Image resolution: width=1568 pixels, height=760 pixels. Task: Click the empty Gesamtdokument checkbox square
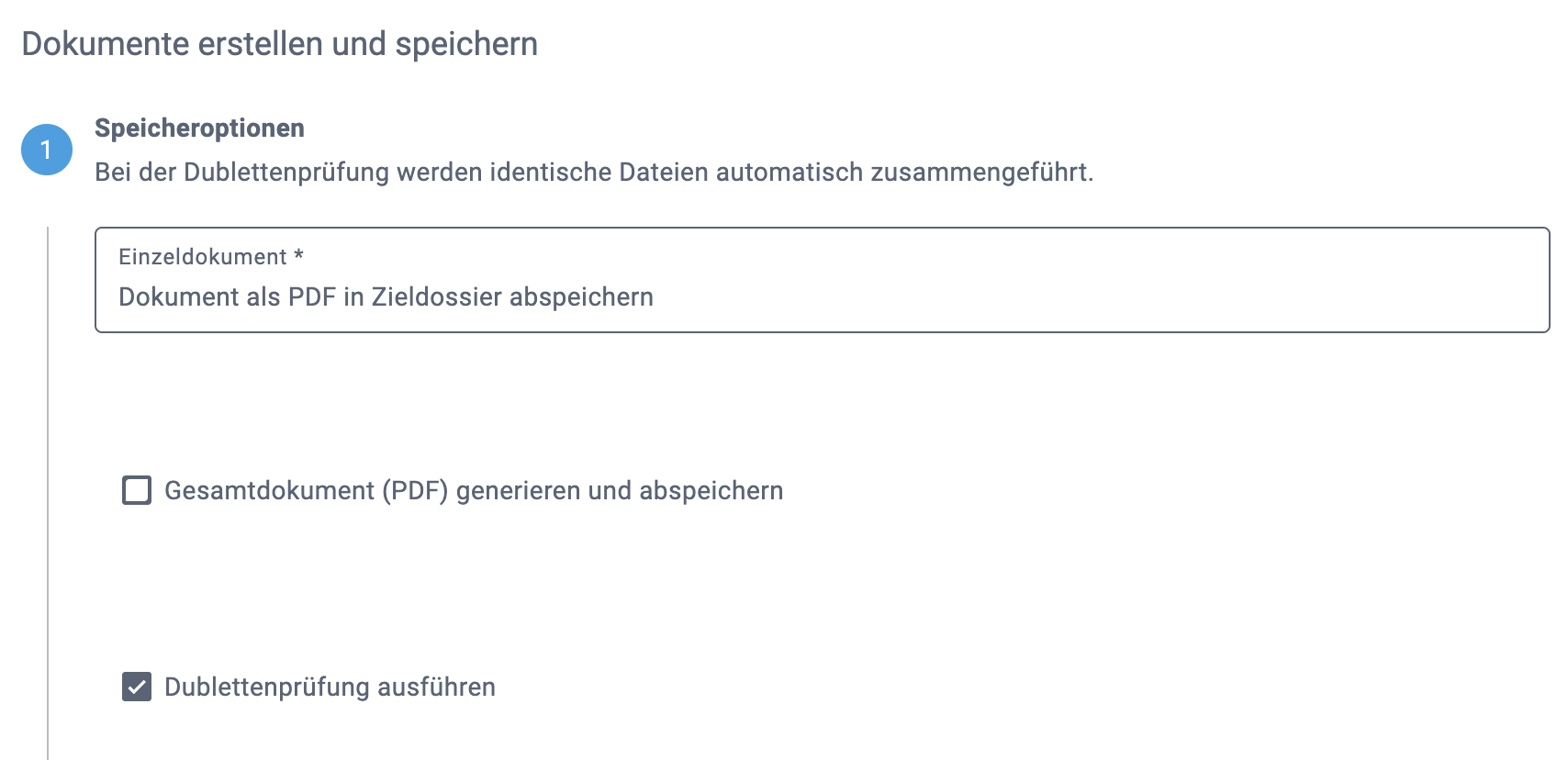pyautogui.click(x=137, y=490)
